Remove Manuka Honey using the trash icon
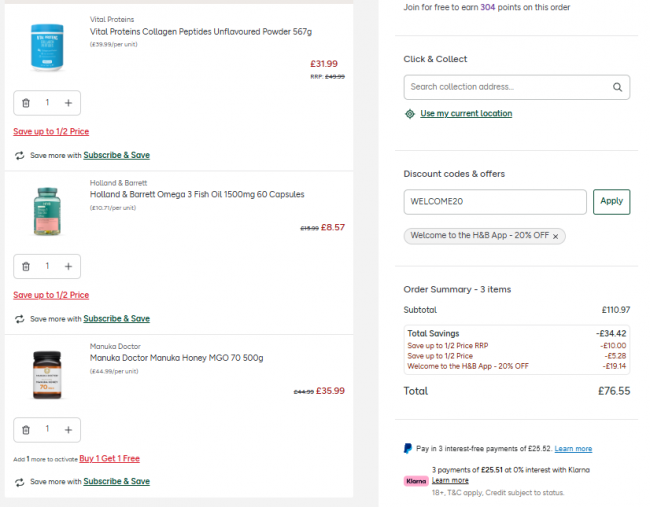The image size is (650, 507). [26, 430]
